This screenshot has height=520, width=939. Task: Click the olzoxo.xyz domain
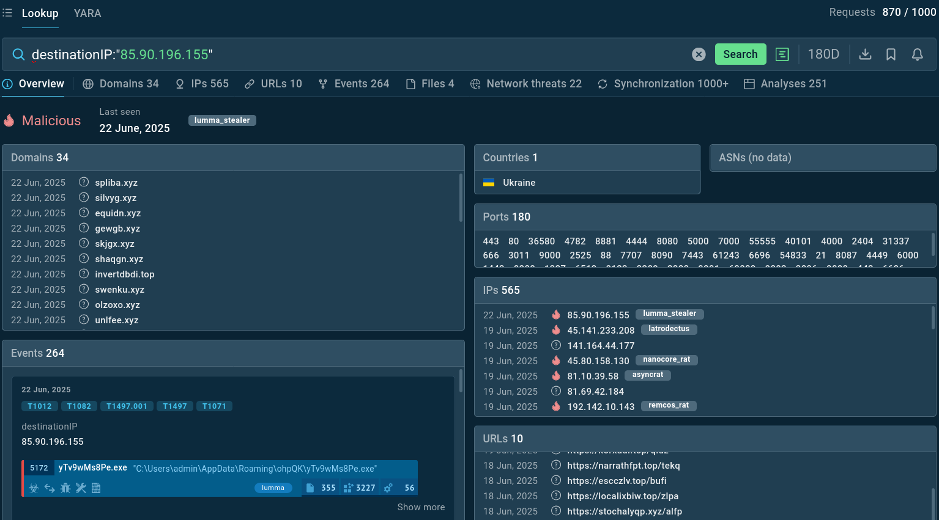(x=117, y=305)
